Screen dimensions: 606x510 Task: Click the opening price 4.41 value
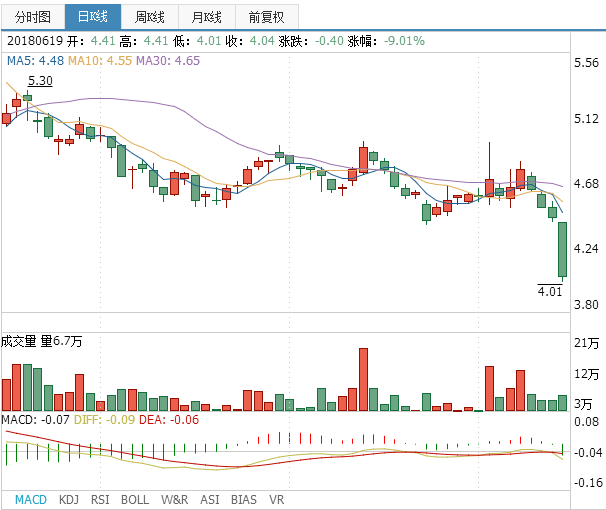[x=103, y=41]
